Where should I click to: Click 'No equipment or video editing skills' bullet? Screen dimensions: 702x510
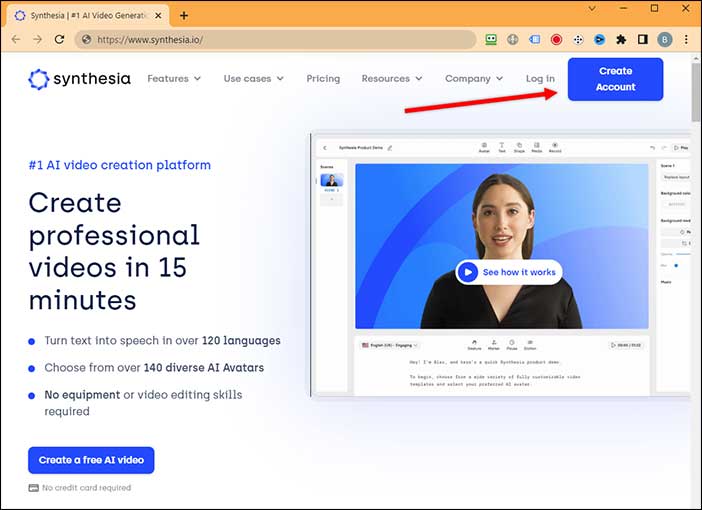click(143, 403)
